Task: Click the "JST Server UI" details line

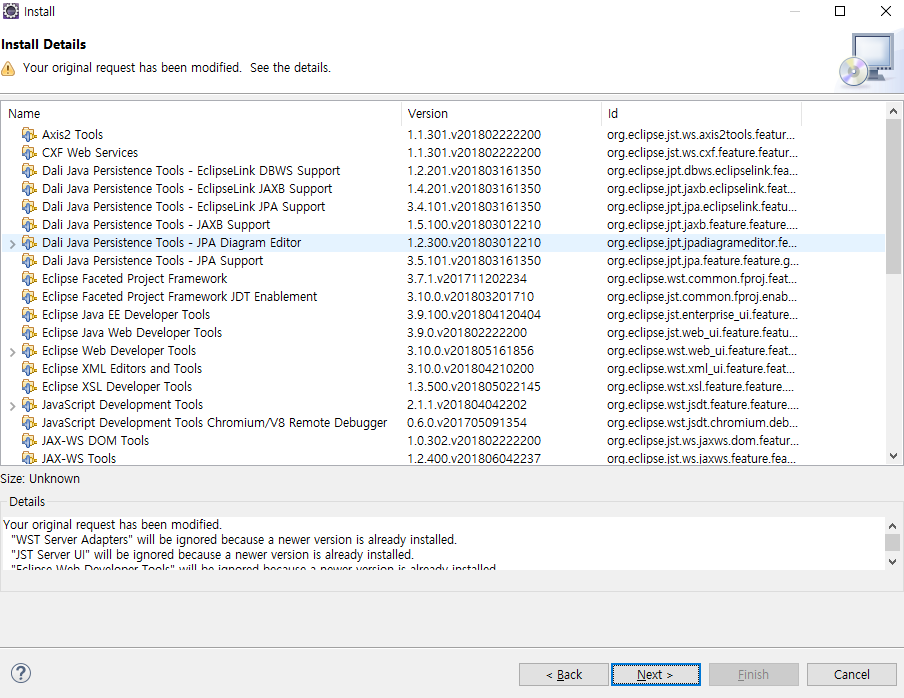Action: tap(213, 554)
